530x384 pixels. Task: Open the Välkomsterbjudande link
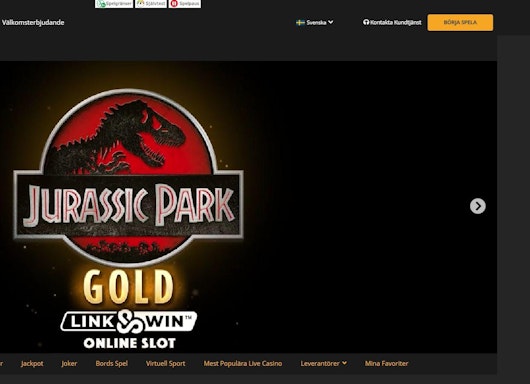click(33, 22)
